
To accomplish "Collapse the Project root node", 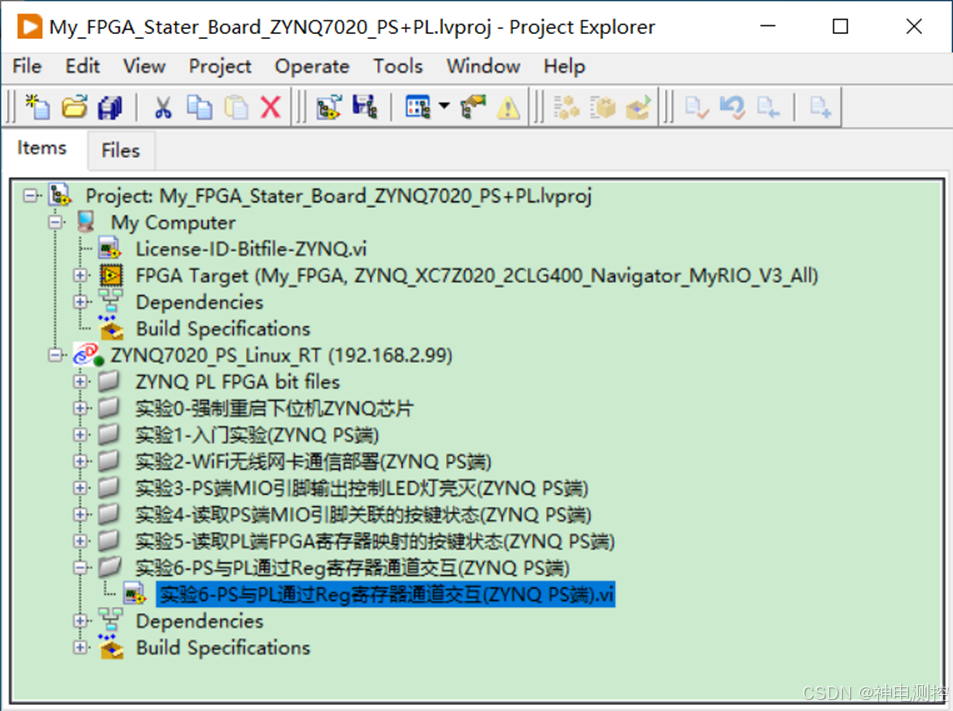I will pos(29,196).
